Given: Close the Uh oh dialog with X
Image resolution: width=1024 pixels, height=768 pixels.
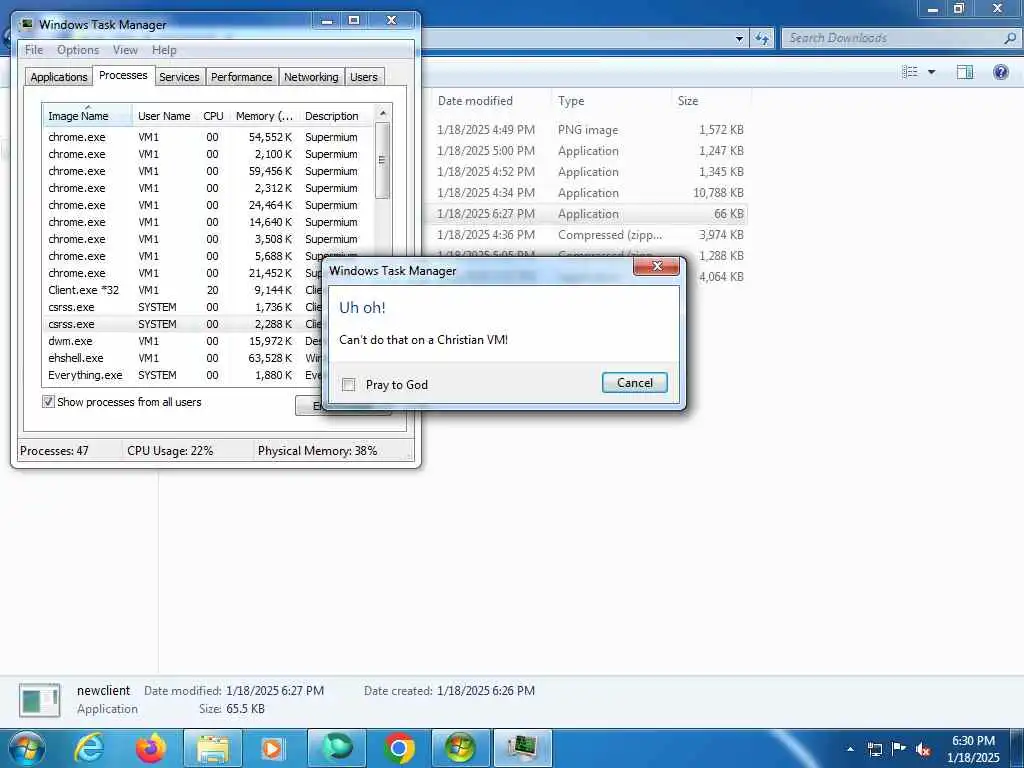Looking at the screenshot, I should point(656,266).
